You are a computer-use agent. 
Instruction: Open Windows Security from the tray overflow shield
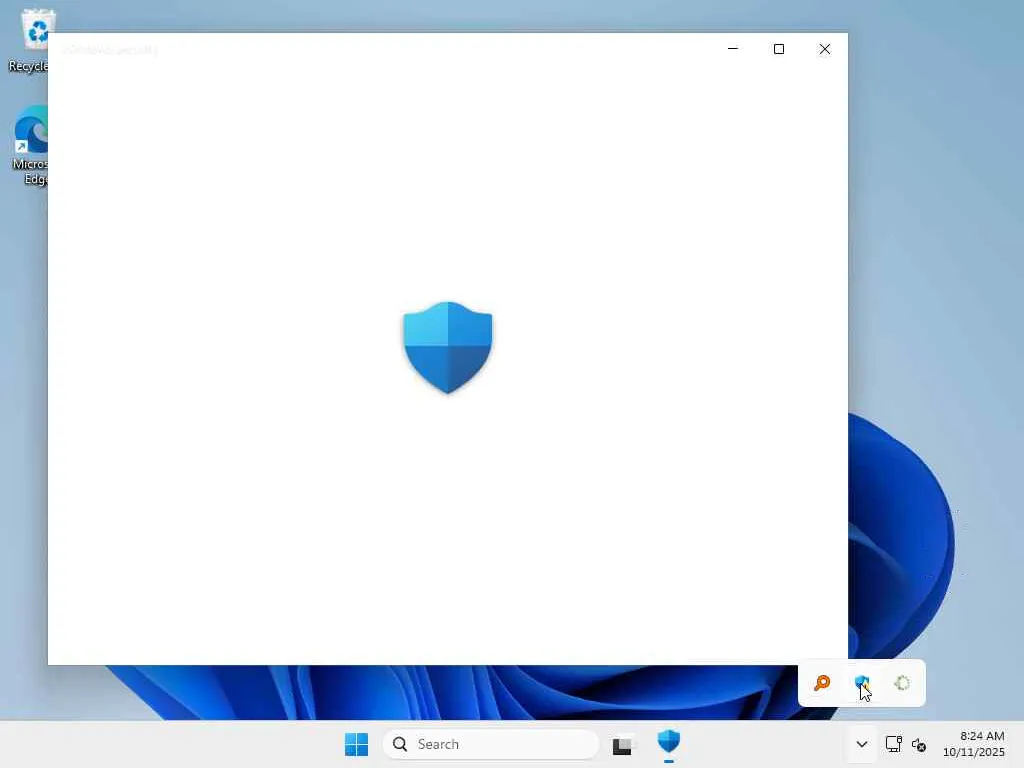862,683
